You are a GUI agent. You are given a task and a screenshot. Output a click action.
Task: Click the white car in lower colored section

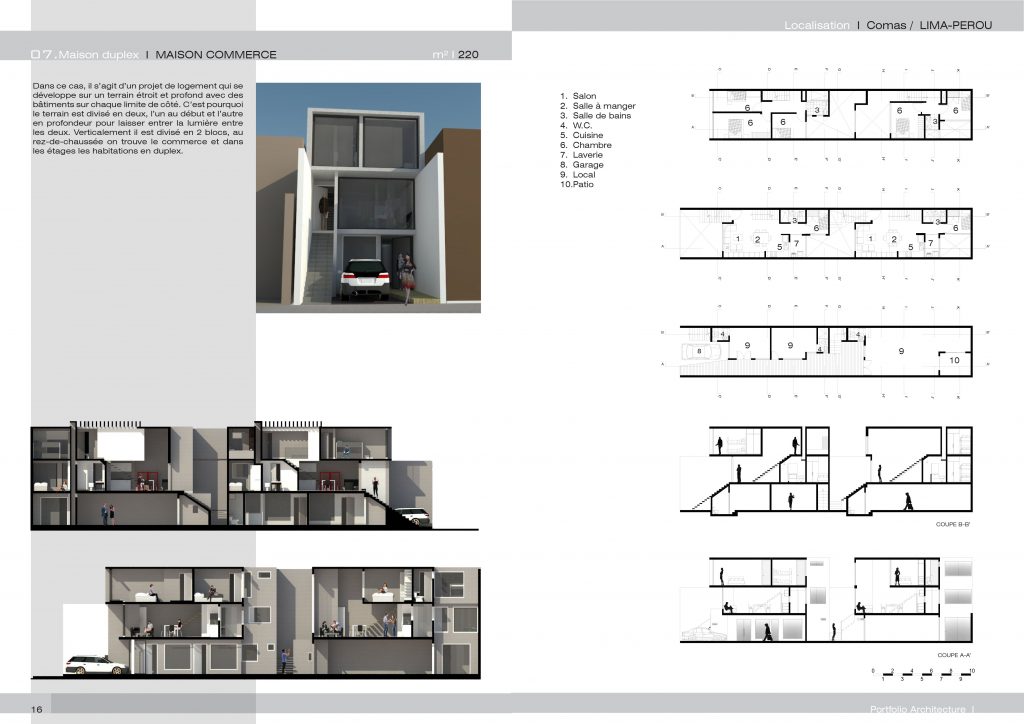pyautogui.click(x=96, y=664)
